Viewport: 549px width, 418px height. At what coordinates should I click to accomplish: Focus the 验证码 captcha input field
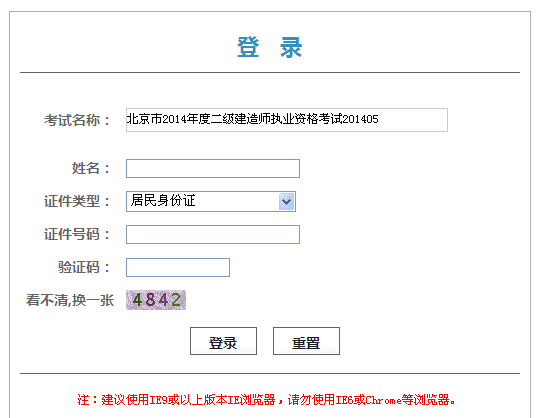click(x=178, y=267)
